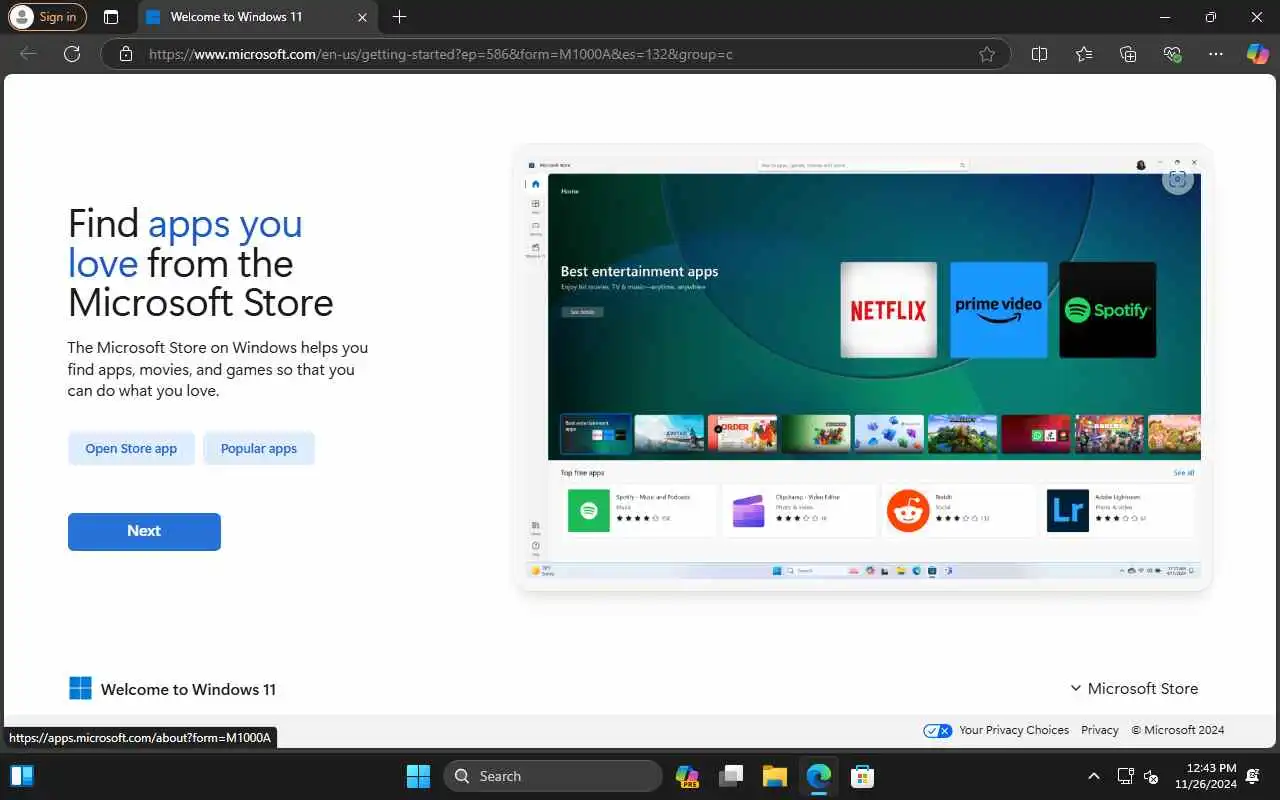This screenshot has width=1280, height=800.
Task: Open a new browser tab
Action: (400, 17)
